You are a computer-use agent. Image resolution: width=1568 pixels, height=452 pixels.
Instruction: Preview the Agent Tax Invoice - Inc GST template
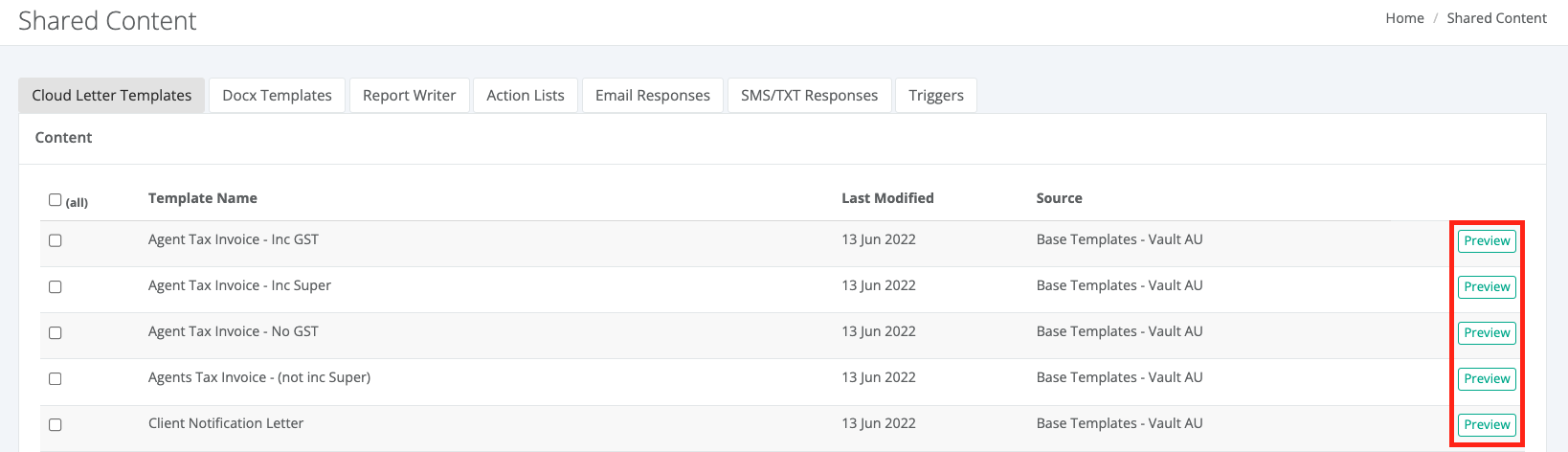(1487, 240)
